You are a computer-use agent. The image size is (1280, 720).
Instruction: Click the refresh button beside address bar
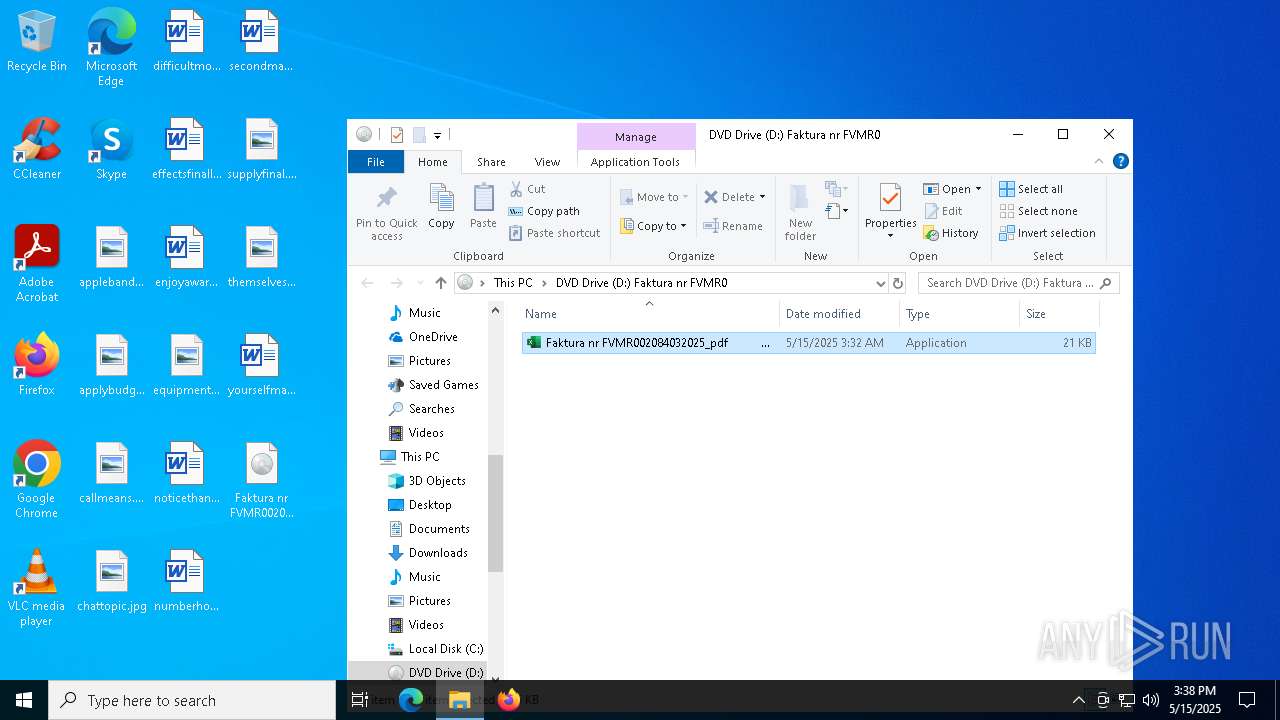point(898,283)
